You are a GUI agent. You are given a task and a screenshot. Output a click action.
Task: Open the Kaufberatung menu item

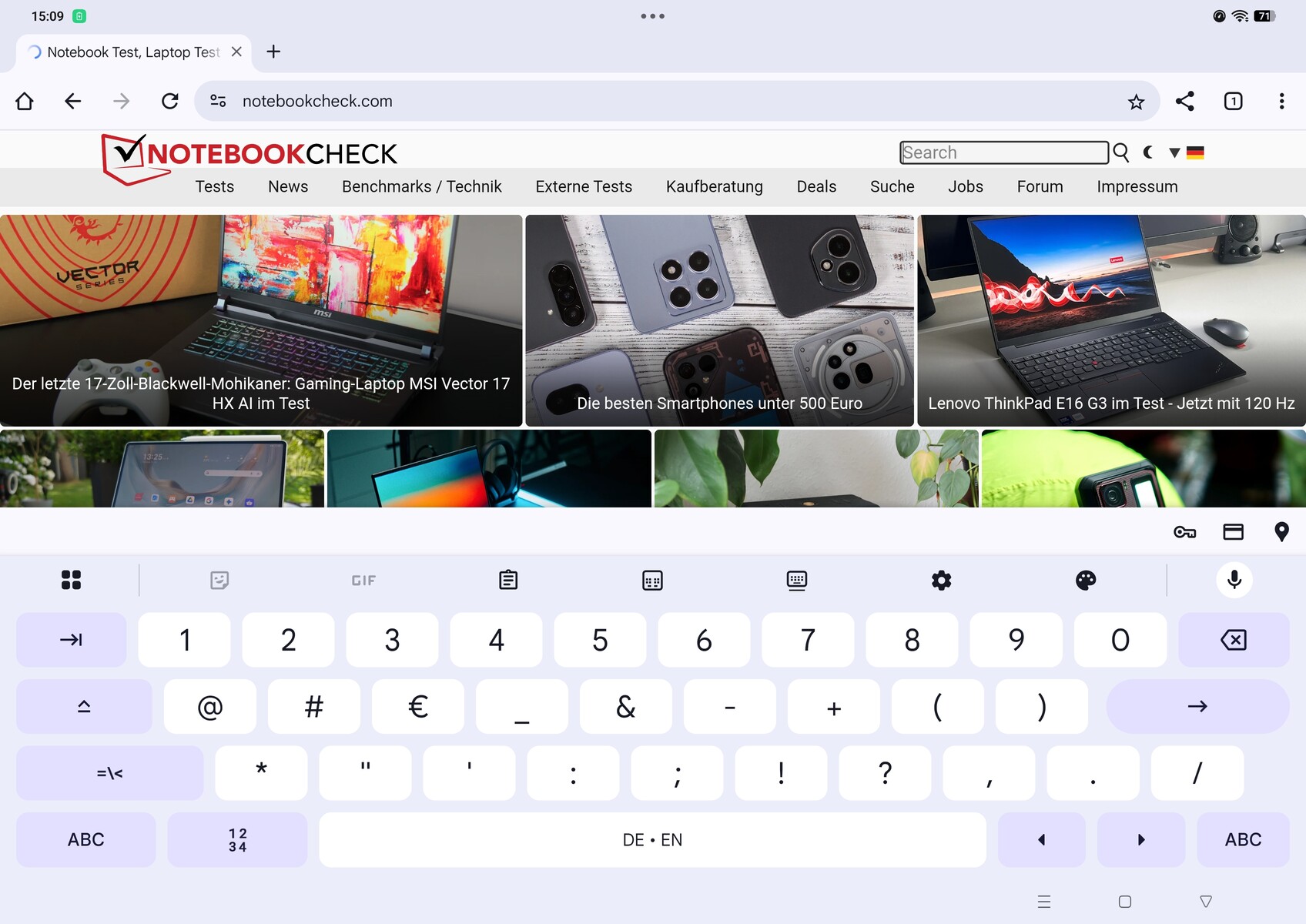click(x=715, y=186)
